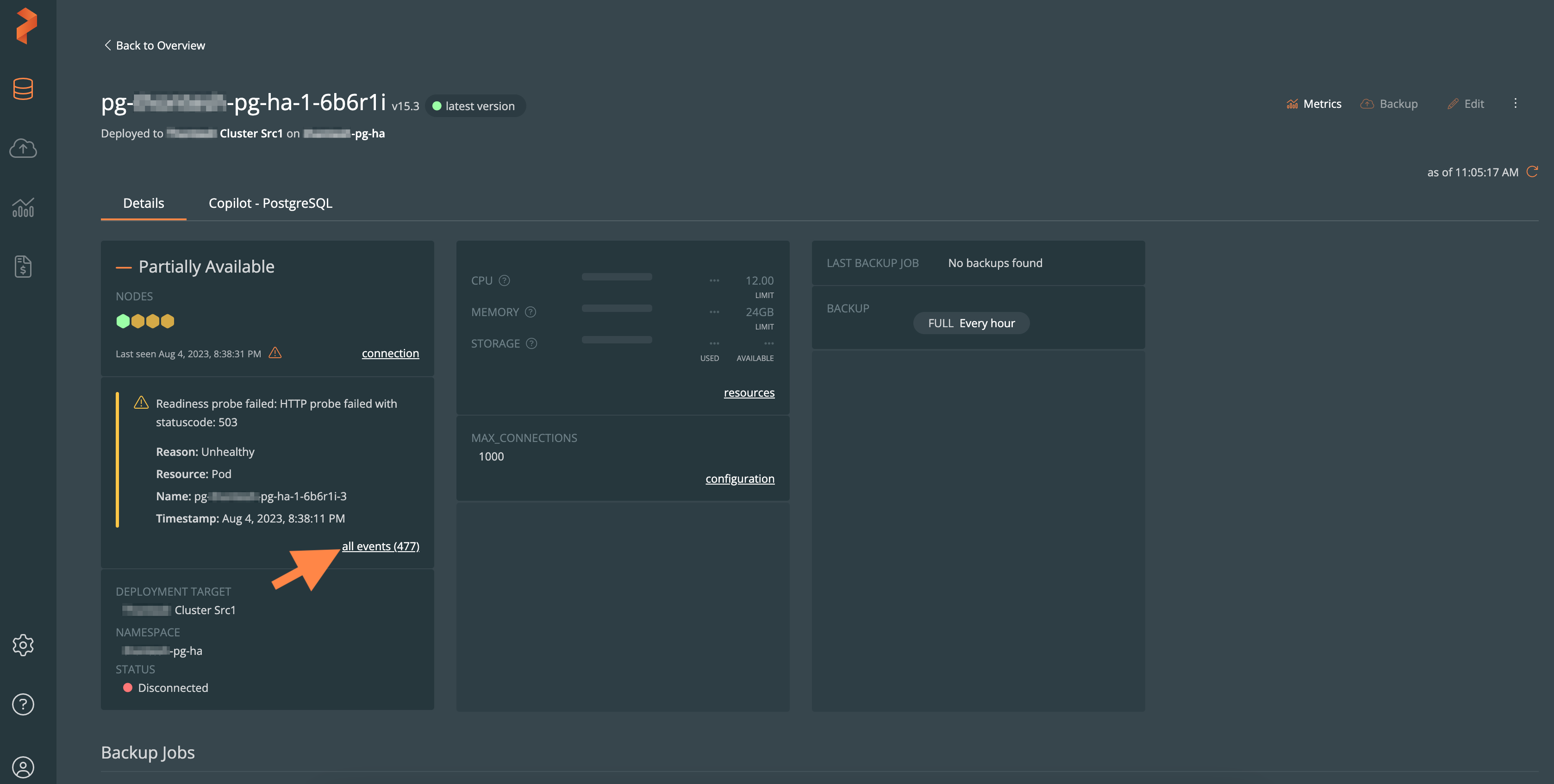The width and height of the screenshot is (1554, 784).
Task: Select the Details tab
Action: (x=143, y=205)
